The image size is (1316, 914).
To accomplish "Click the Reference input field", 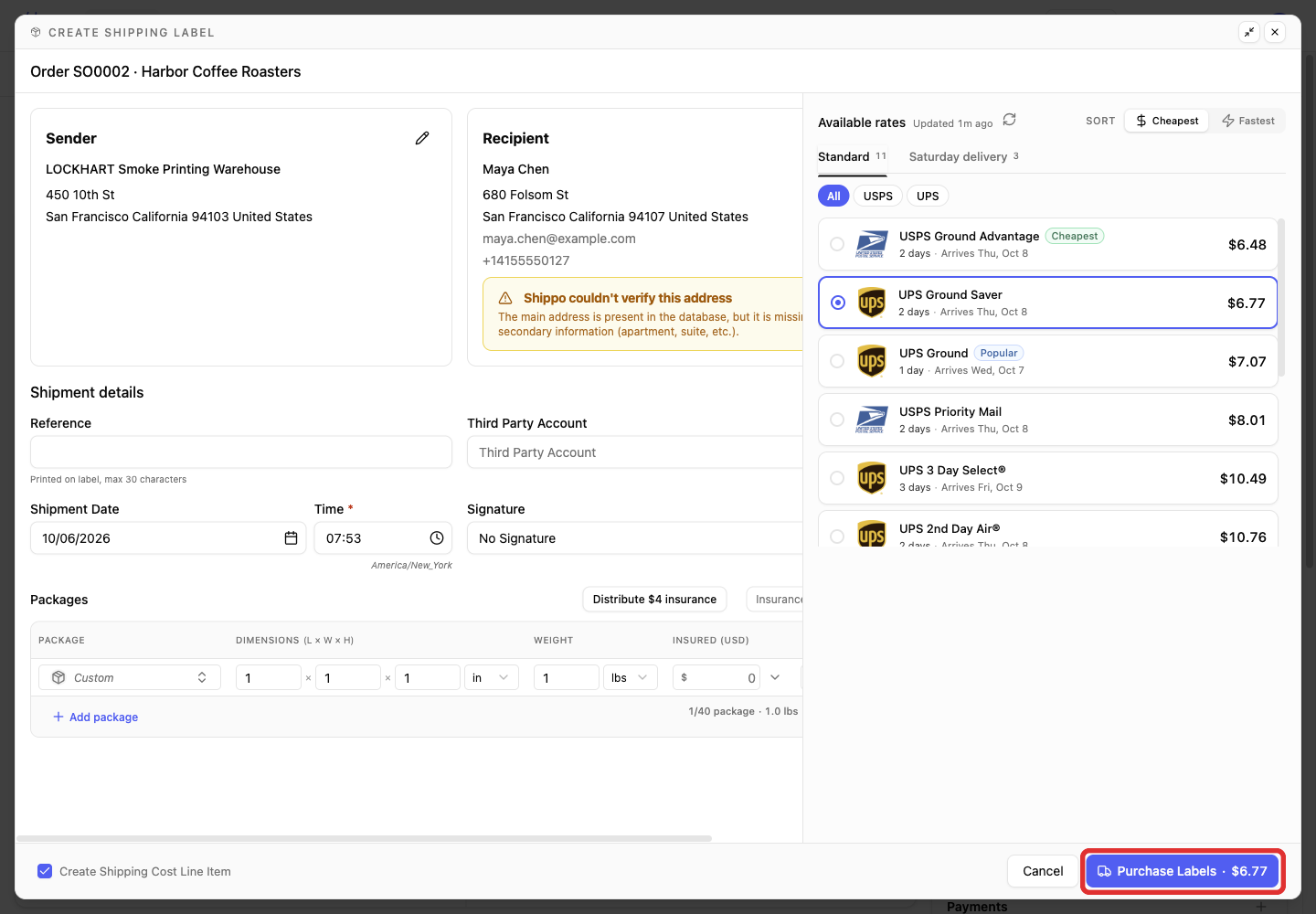I will [241, 452].
